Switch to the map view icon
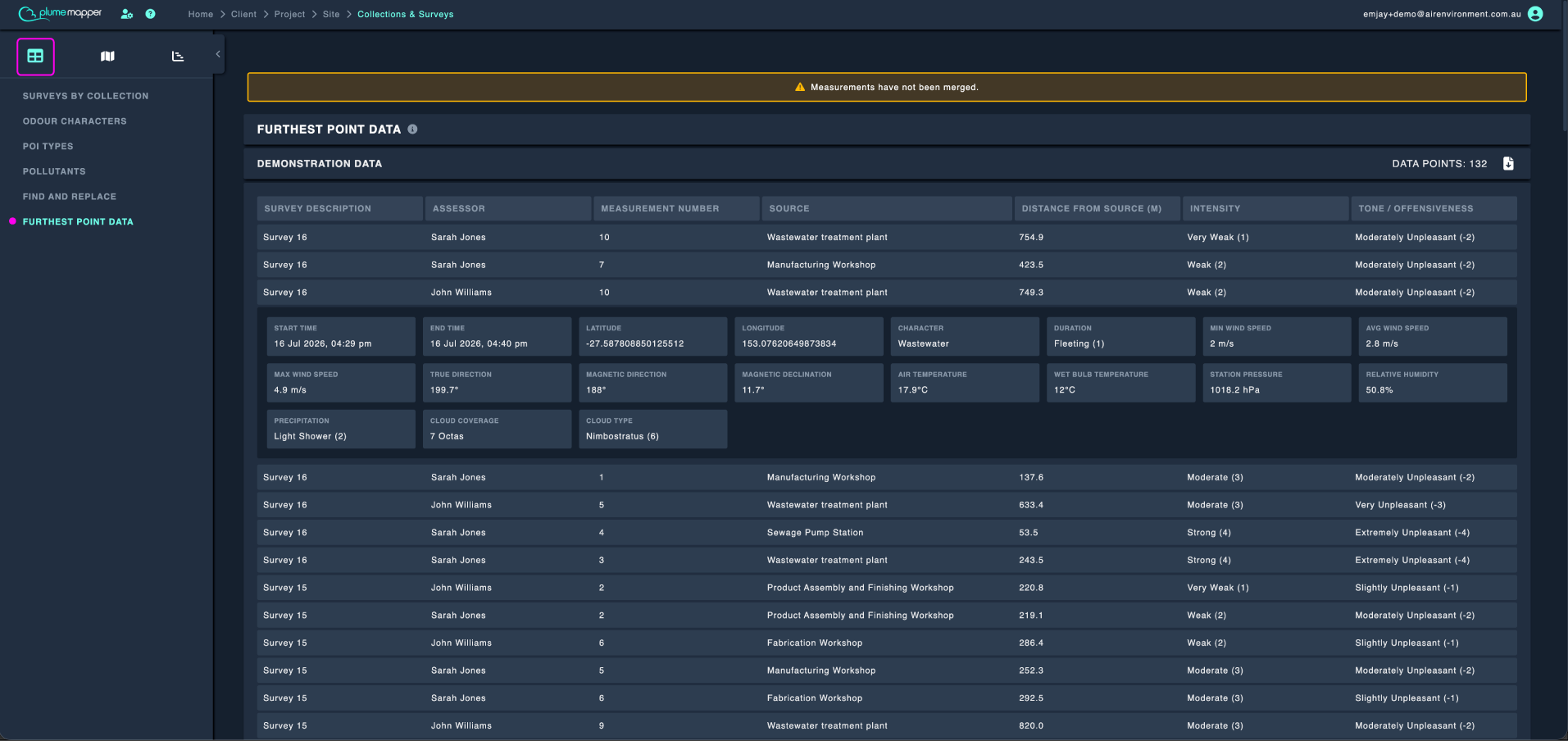 pos(107,57)
